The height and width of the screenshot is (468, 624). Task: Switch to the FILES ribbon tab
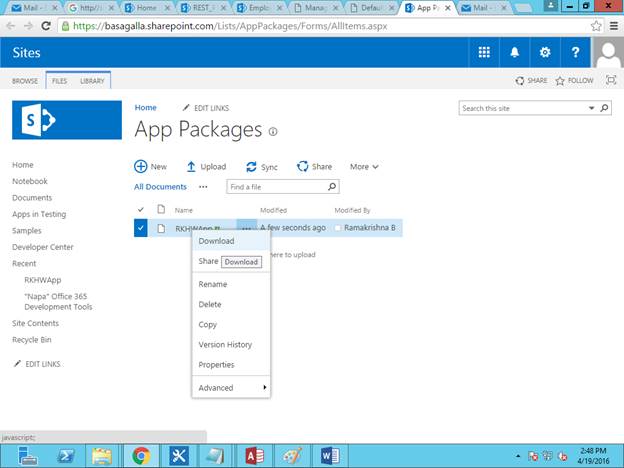click(x=59, y=81)
